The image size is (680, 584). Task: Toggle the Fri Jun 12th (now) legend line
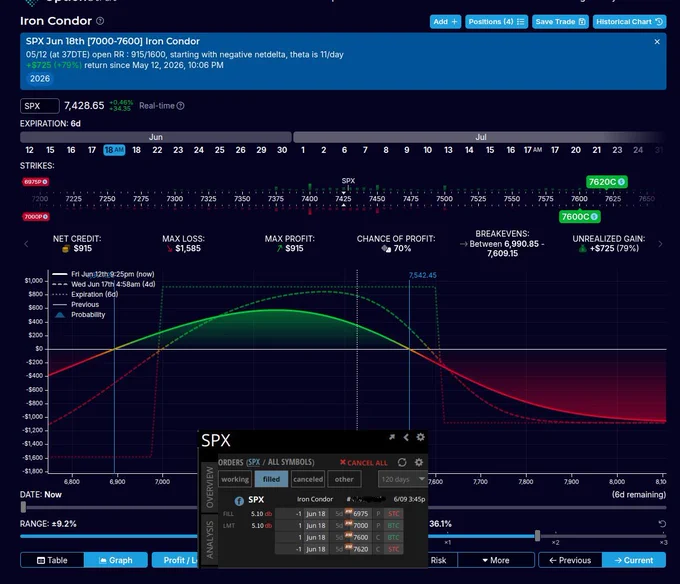click(x=103, y=274)
